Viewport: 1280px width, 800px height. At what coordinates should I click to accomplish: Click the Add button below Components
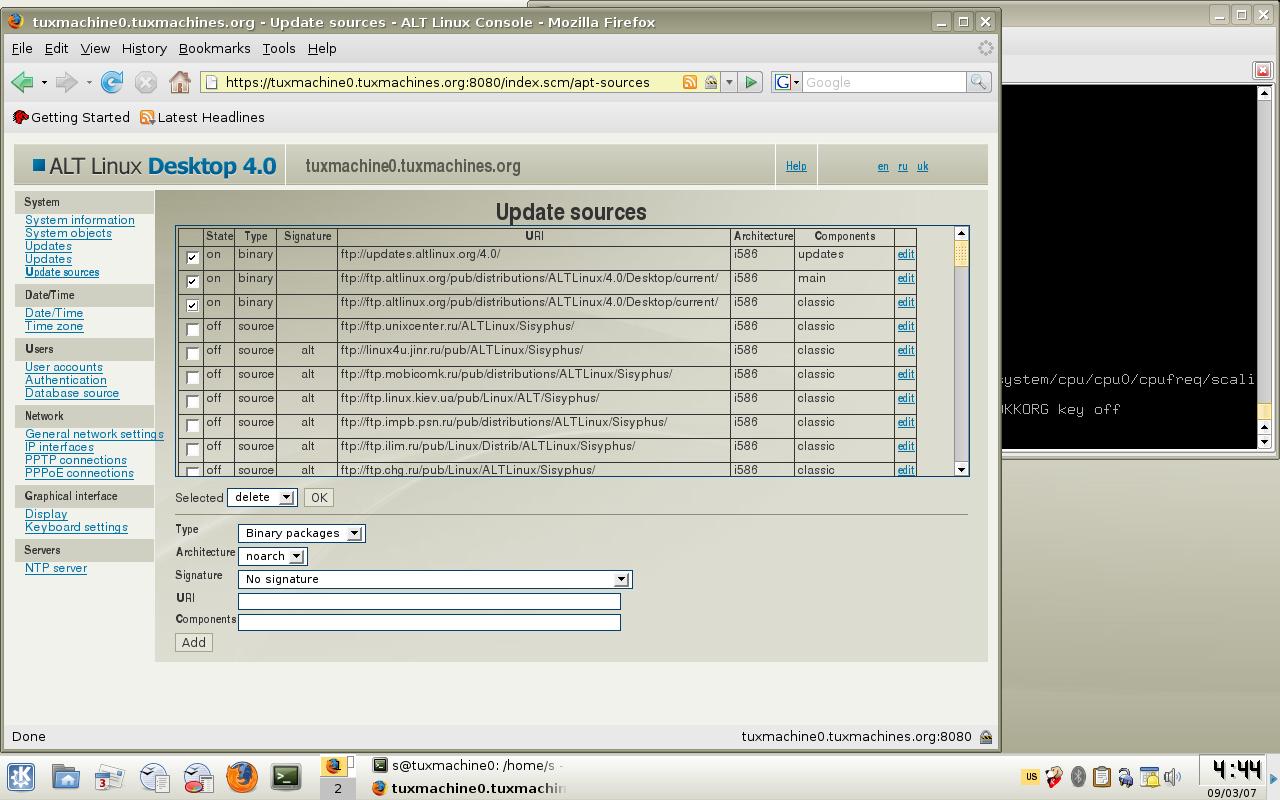(194, 643)
